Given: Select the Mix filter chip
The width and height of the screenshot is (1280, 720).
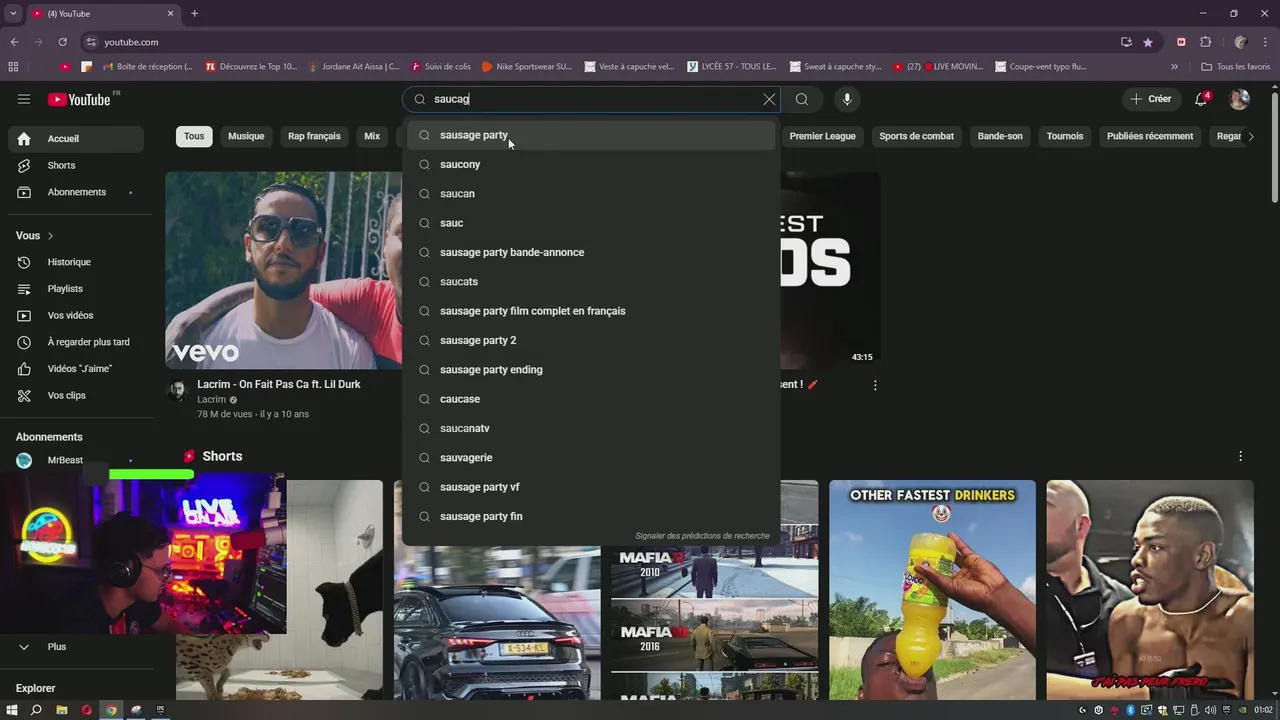Looking at the screenshot, I should pos(372,136).
